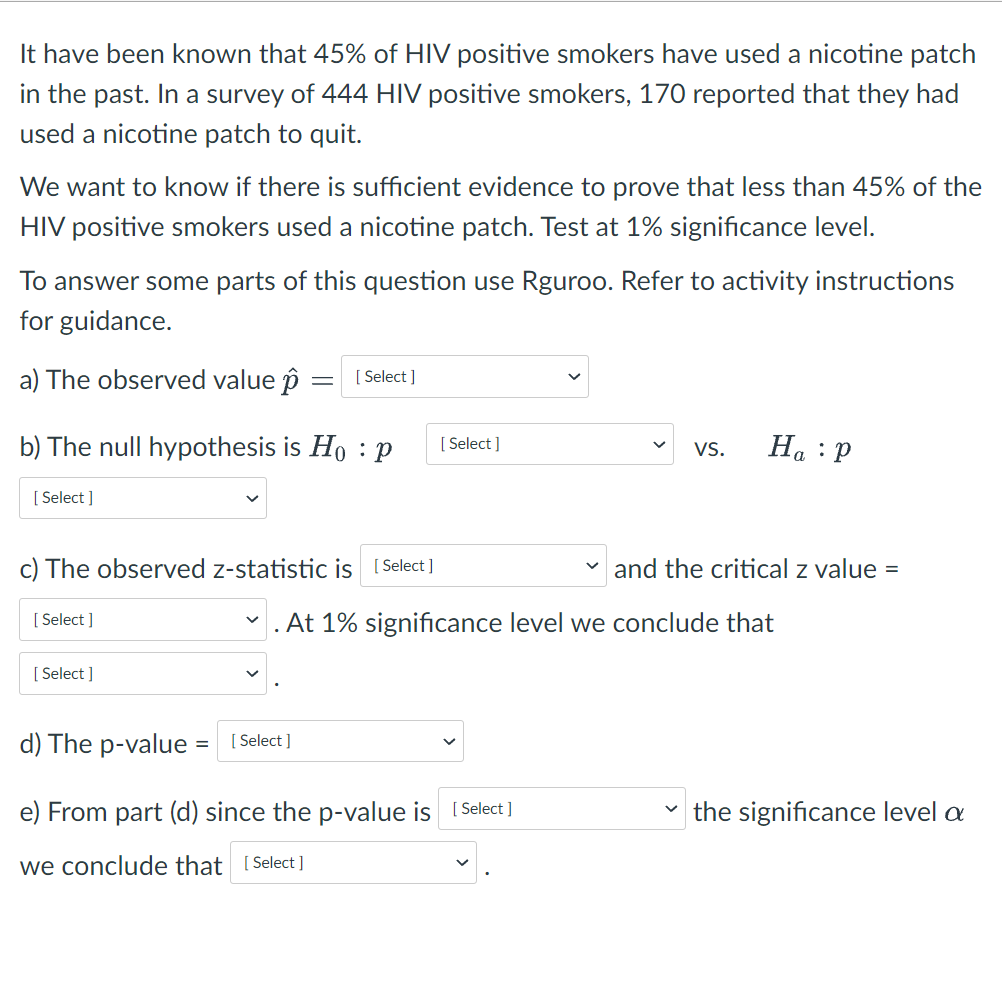Click the chevron on the z-statistic select
1002x981 pixels.
point(593,565)
